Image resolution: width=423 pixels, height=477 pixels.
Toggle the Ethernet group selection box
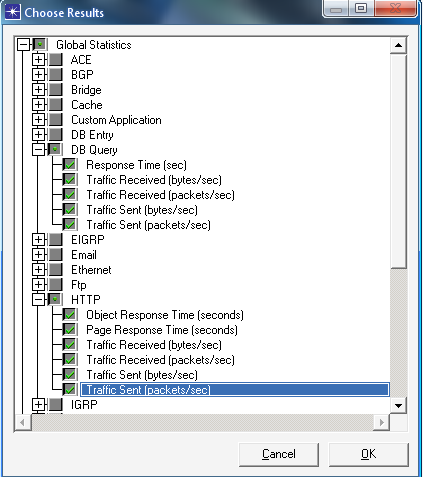[55, 270]
